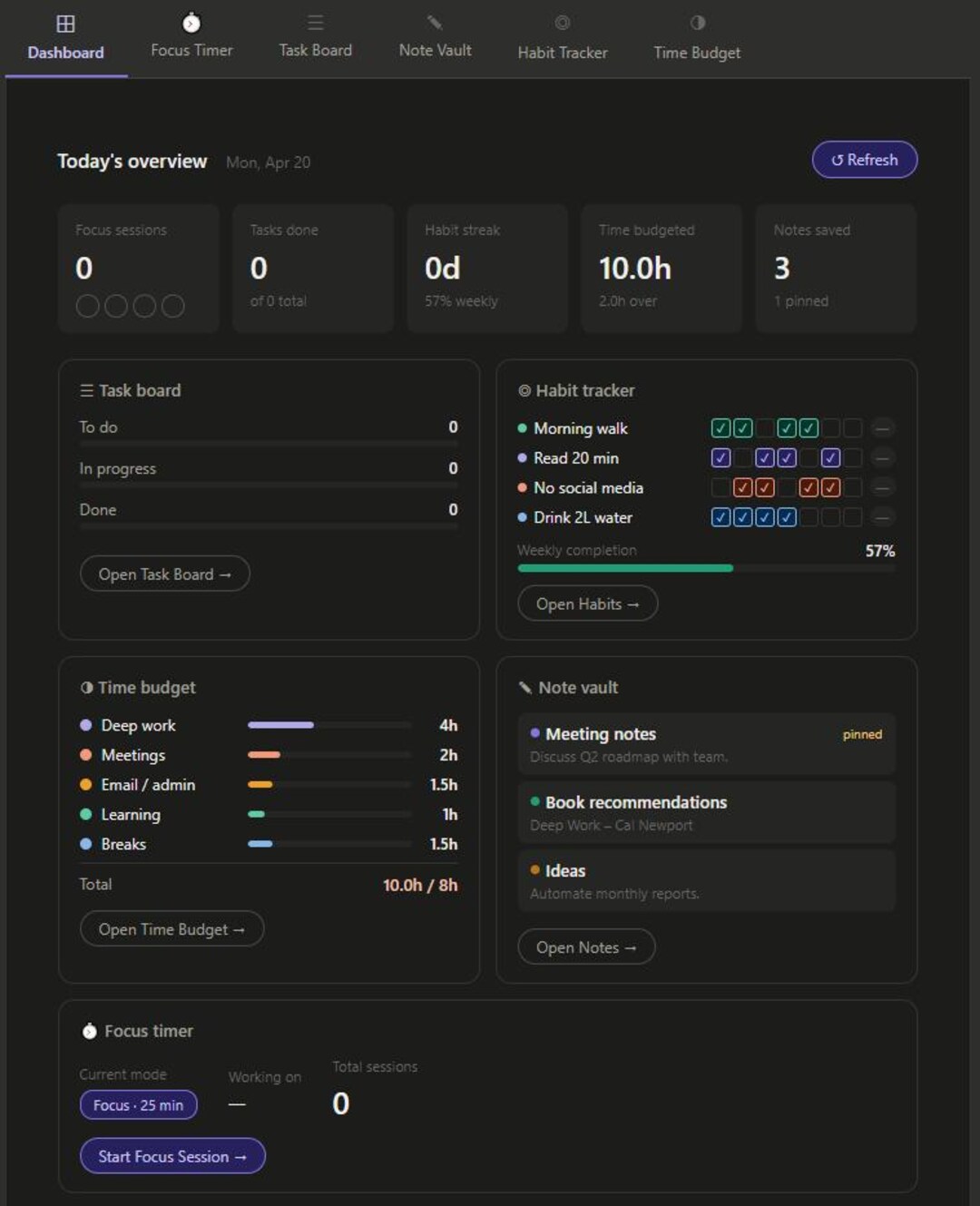Click the half-circle icon beside the Time budget heading
This screenshot has height=1206, width=980.
click(87, 688)
